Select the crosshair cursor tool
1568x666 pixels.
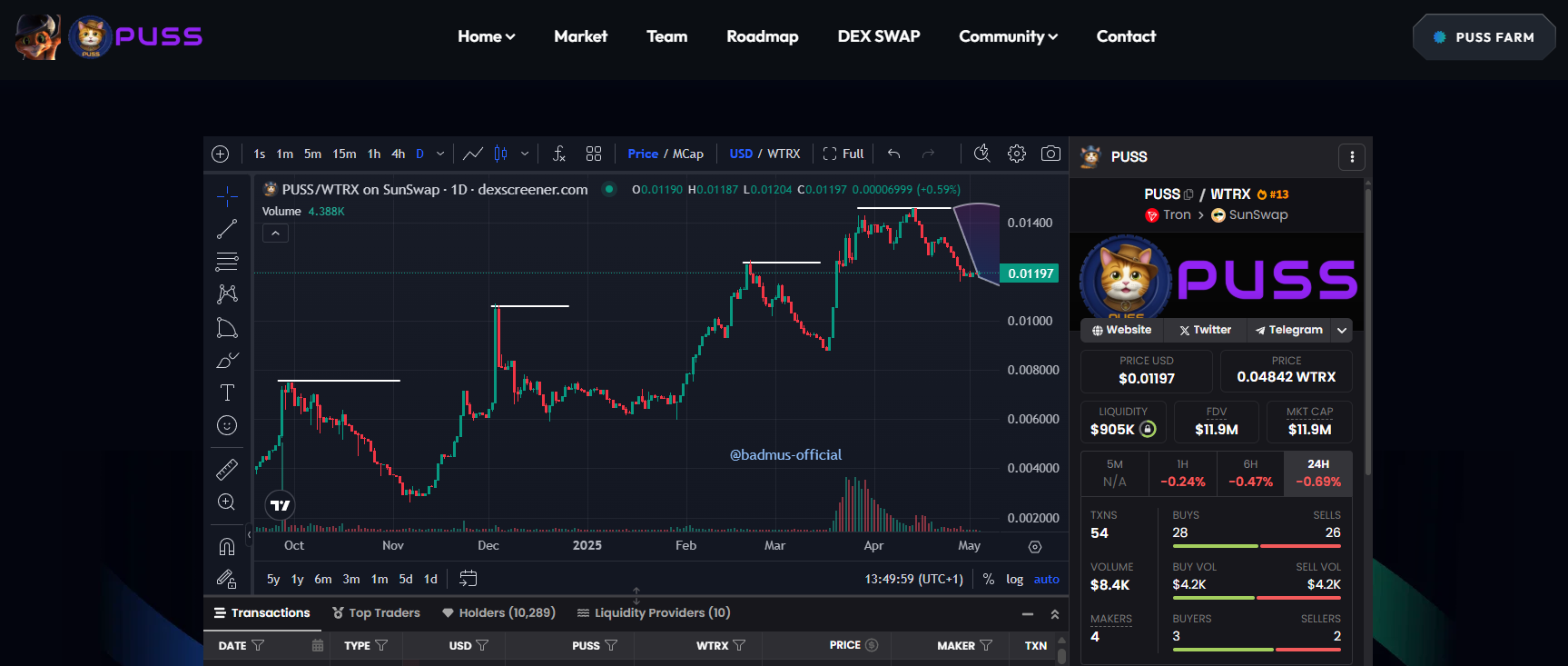click(x=227, y=196)
